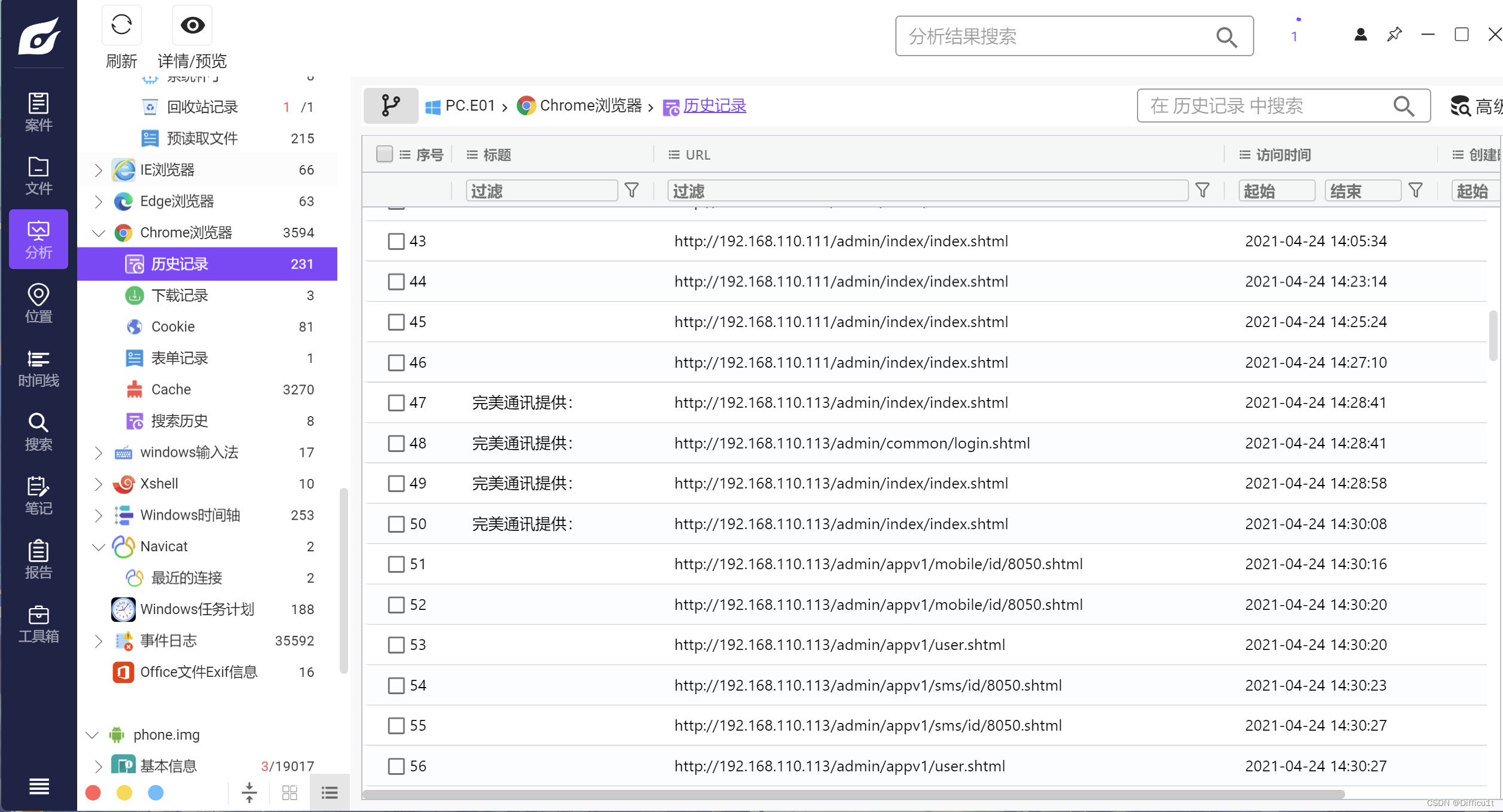Viewport: 1503px width, 812px height.
Task: Expand the 事件日志 tree node
Action: pyautogui.click(x=99, y=641)
